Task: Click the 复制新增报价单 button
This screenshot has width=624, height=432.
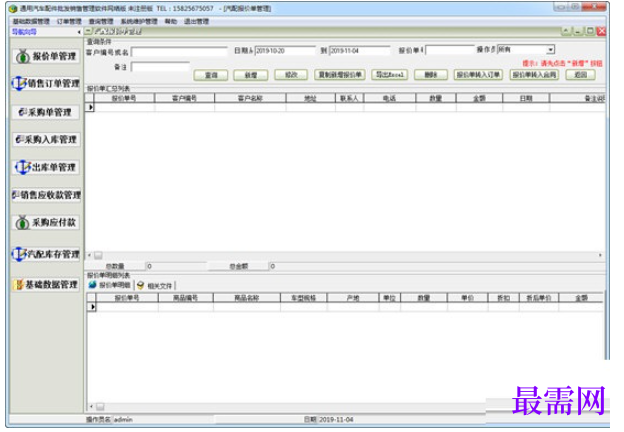Action: click(x=340, y=74)
